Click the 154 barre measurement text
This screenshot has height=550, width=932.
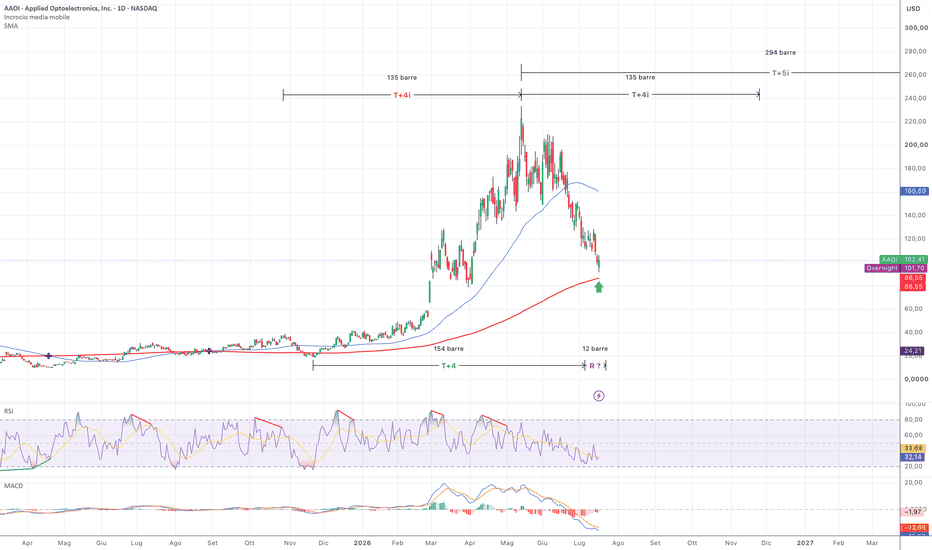449,348
